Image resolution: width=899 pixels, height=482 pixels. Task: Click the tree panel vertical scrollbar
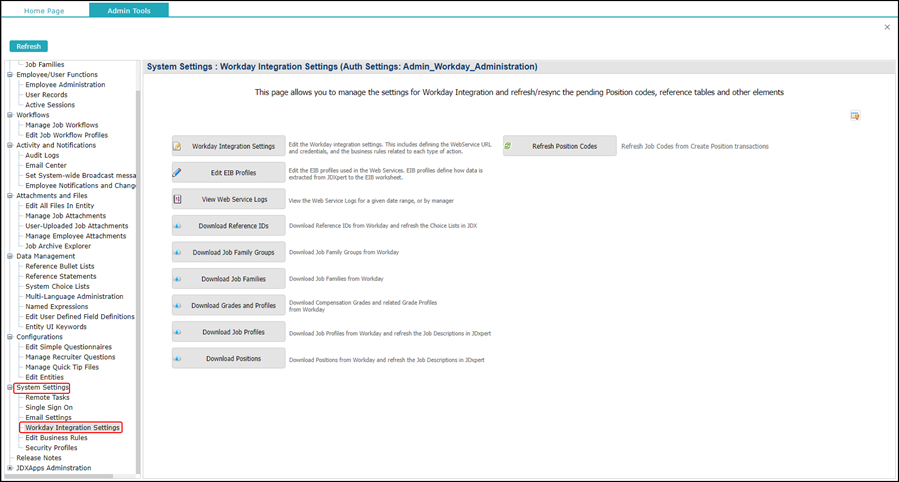[138, 281]
